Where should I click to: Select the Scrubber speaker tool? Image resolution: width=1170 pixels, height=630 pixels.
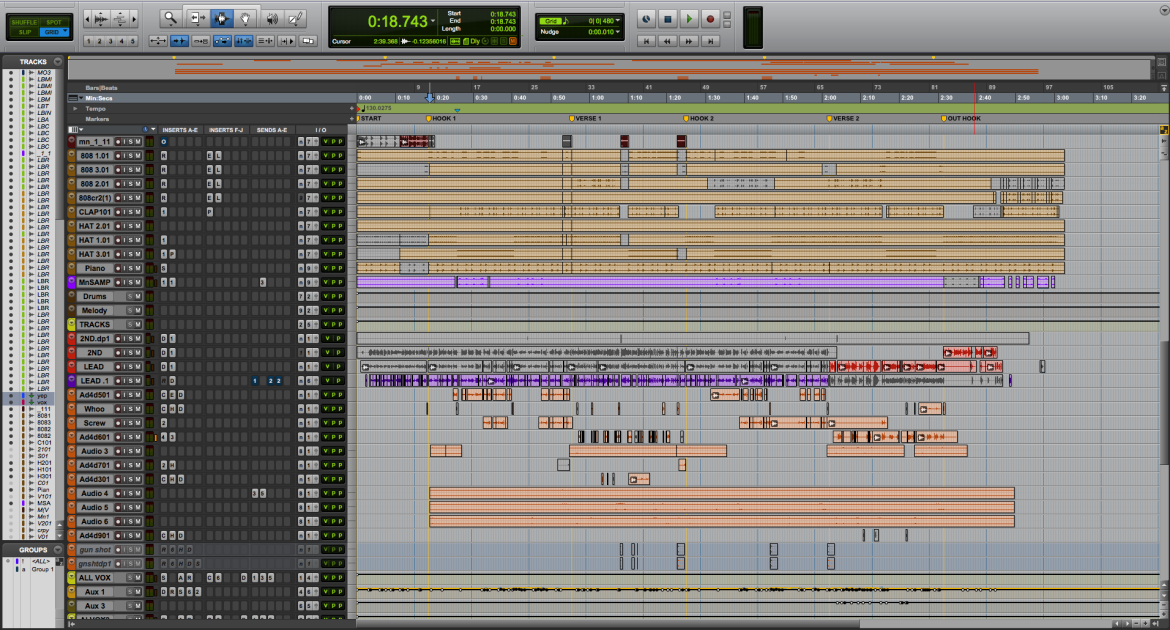pos(272,18)
